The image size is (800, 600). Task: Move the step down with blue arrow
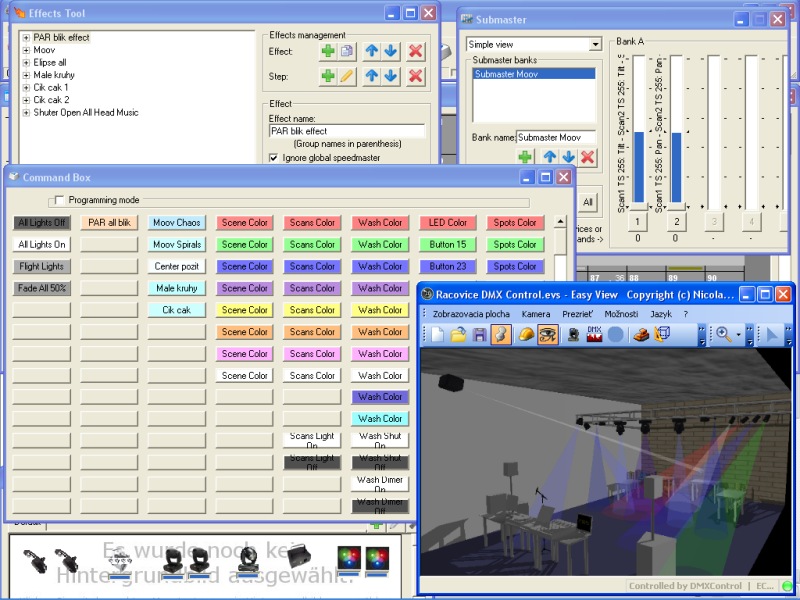pyautogui.click(x=390, y=76)
